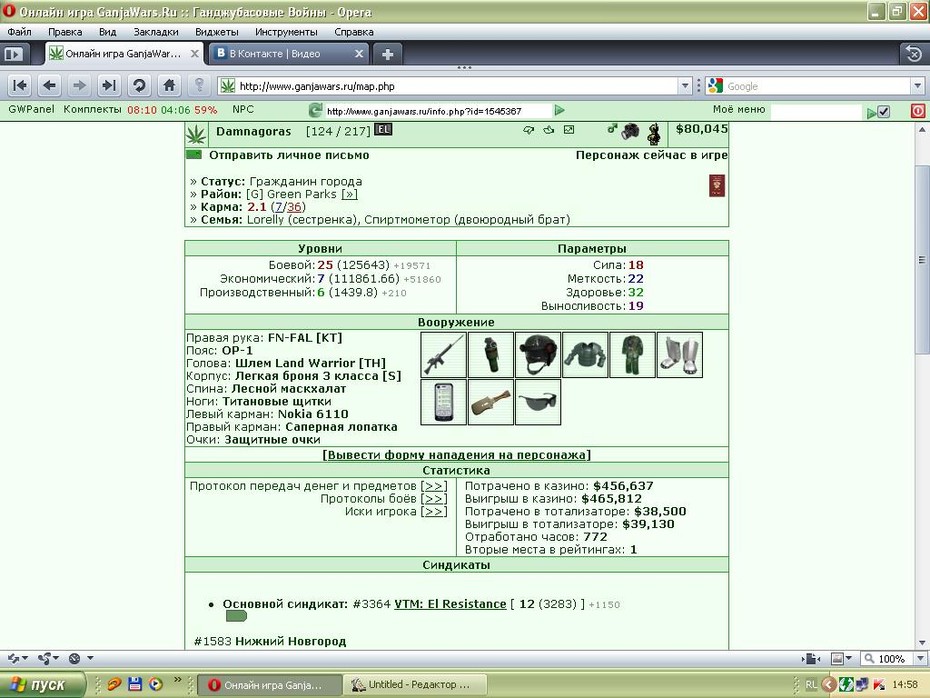Image resolution: width=930 pixels, height=698 pixels.
Task: Click the Windows пуск start button
Action: coord(40,684)
